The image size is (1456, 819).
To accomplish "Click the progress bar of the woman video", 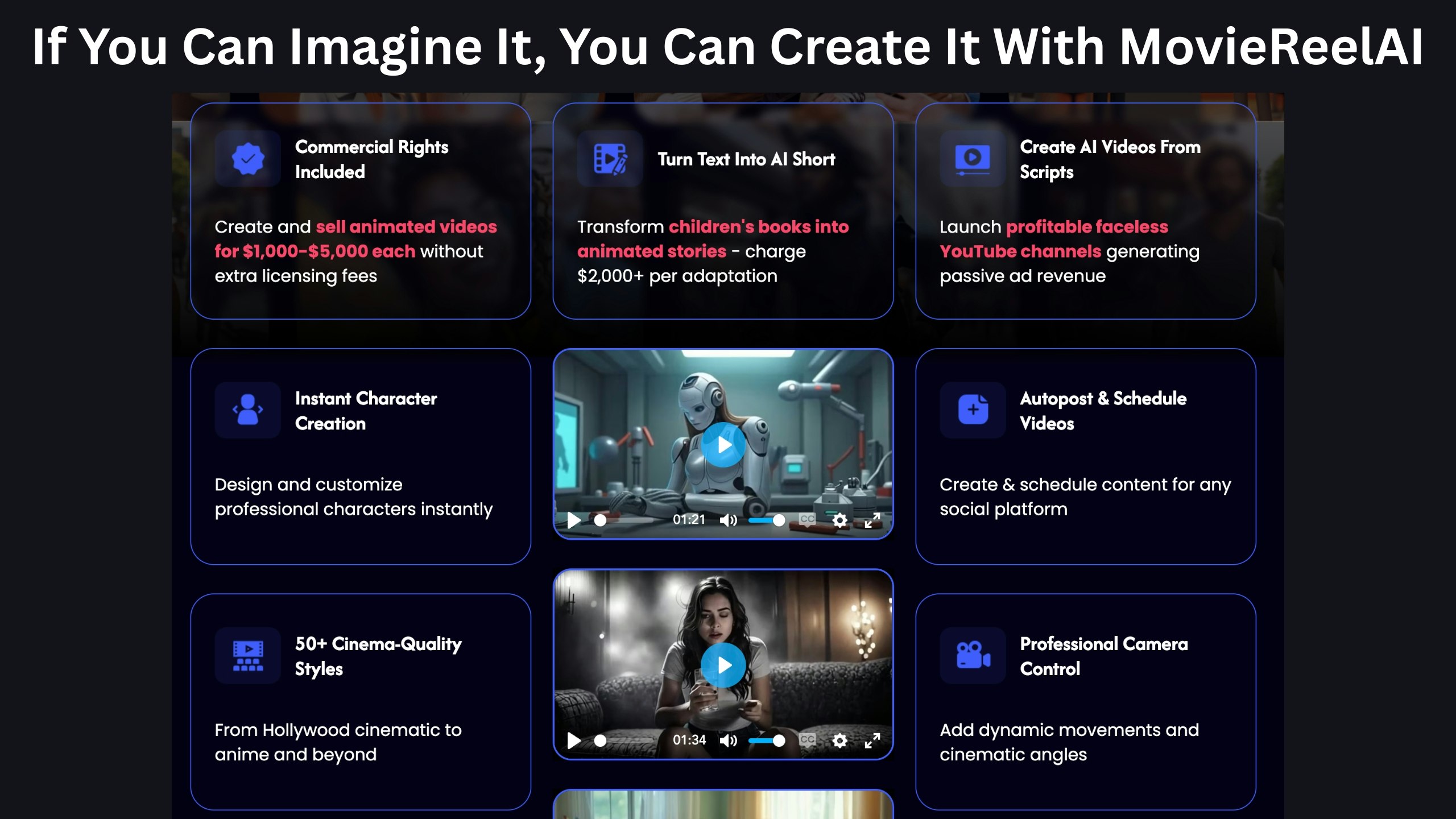I will (626, 740).
